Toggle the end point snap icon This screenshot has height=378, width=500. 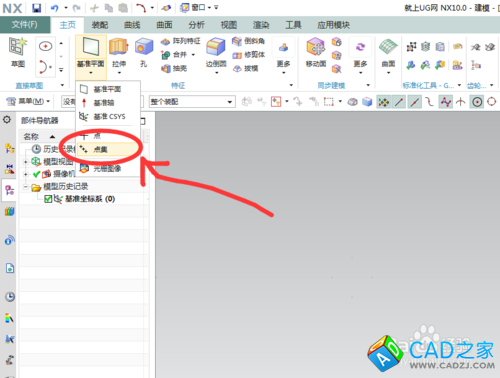[399, 102]
